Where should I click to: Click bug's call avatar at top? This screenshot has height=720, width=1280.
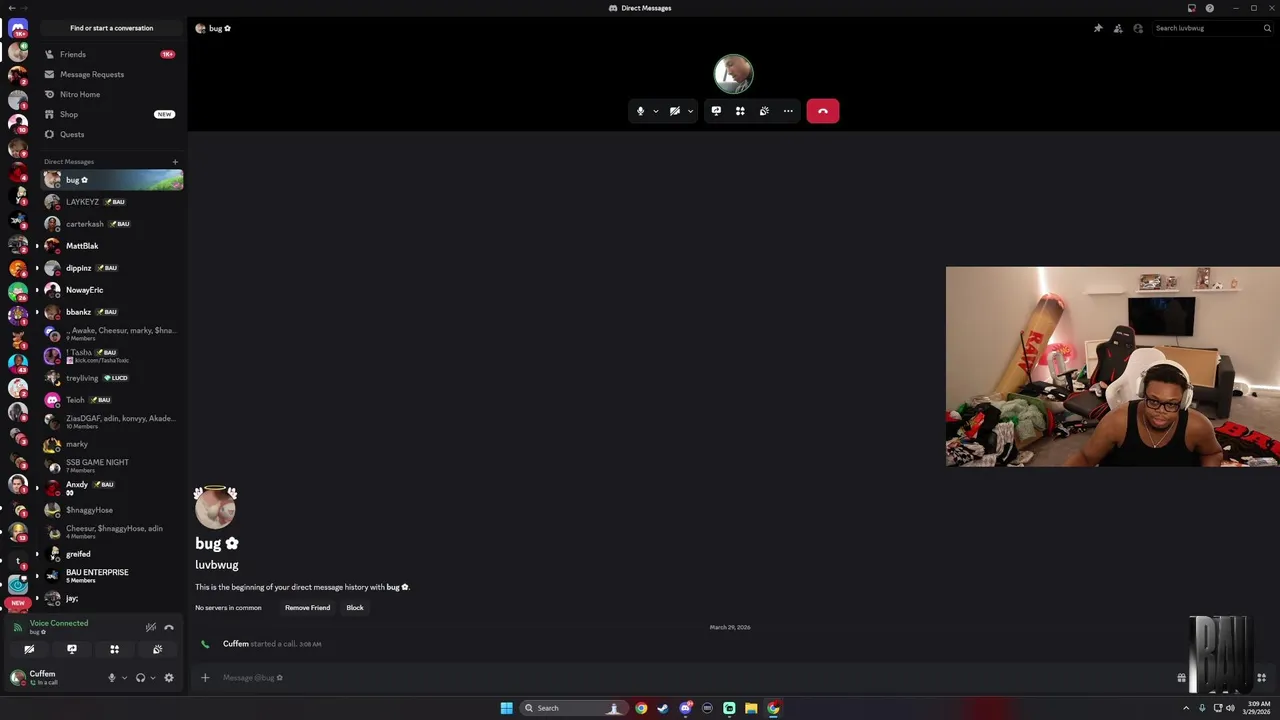(x=733, y=74)
